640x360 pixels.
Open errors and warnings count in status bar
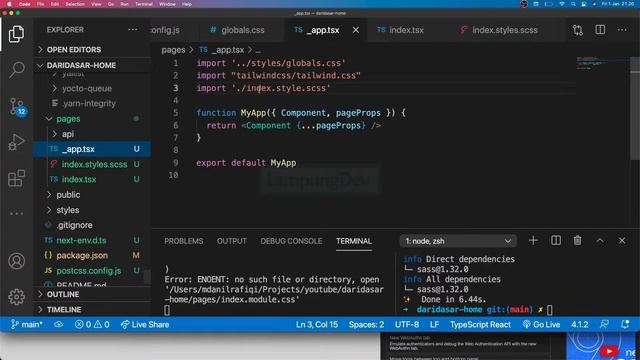click(92, 324)
